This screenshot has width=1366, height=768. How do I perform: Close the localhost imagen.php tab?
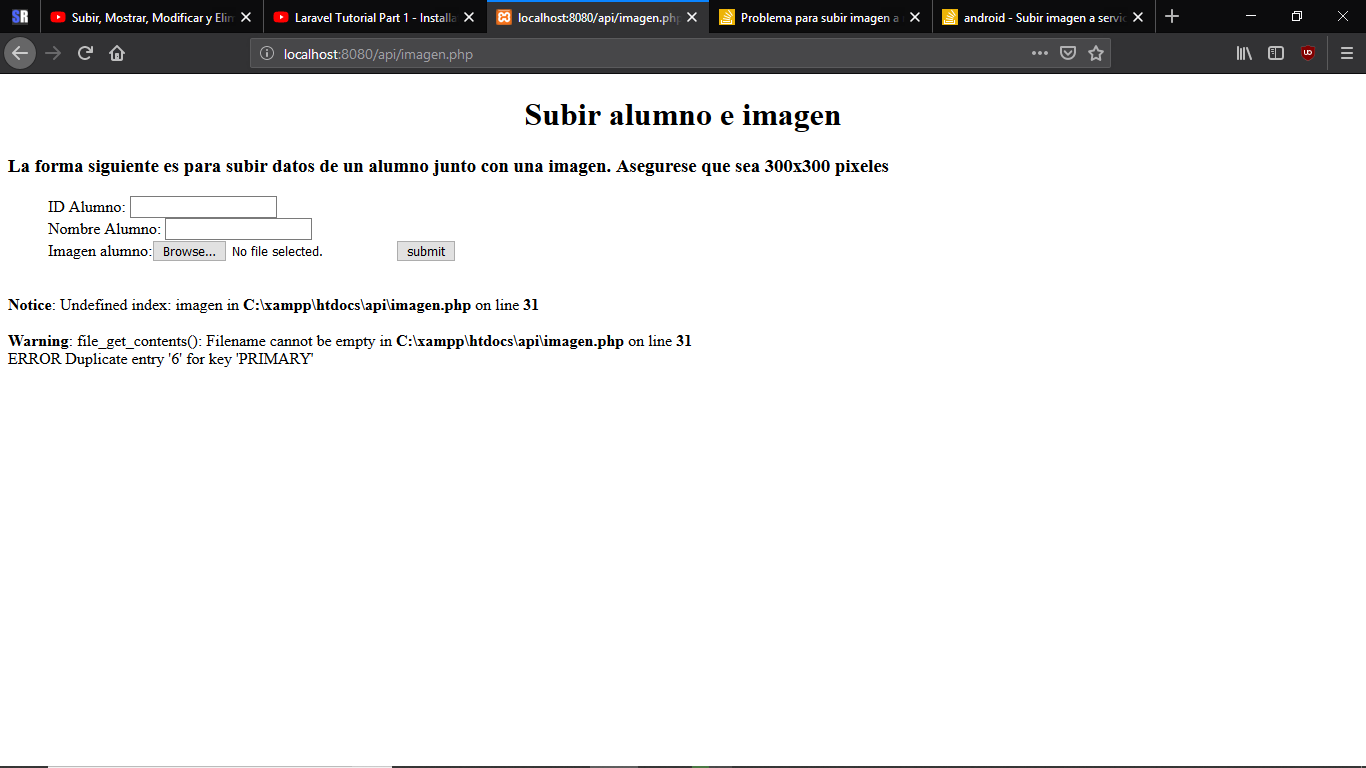pos(692,17)
